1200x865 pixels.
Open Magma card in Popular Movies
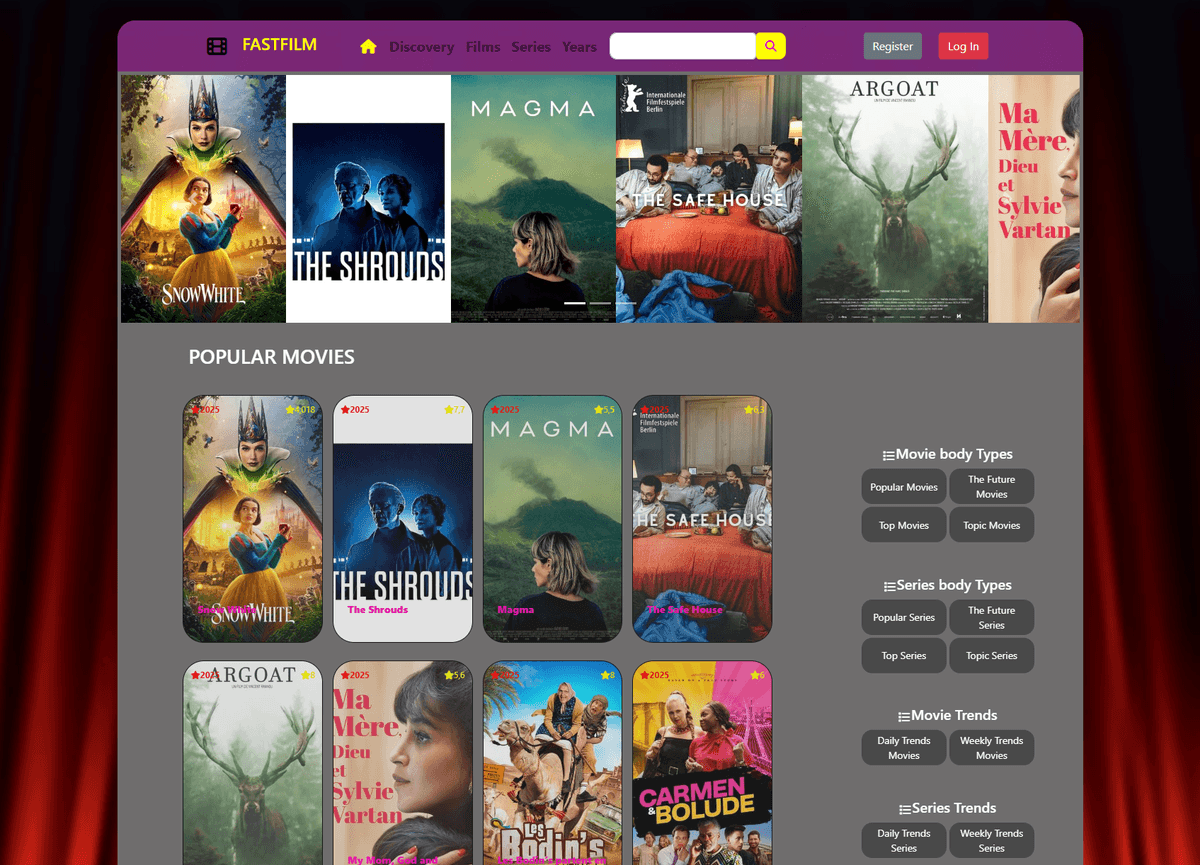point(553,518)
